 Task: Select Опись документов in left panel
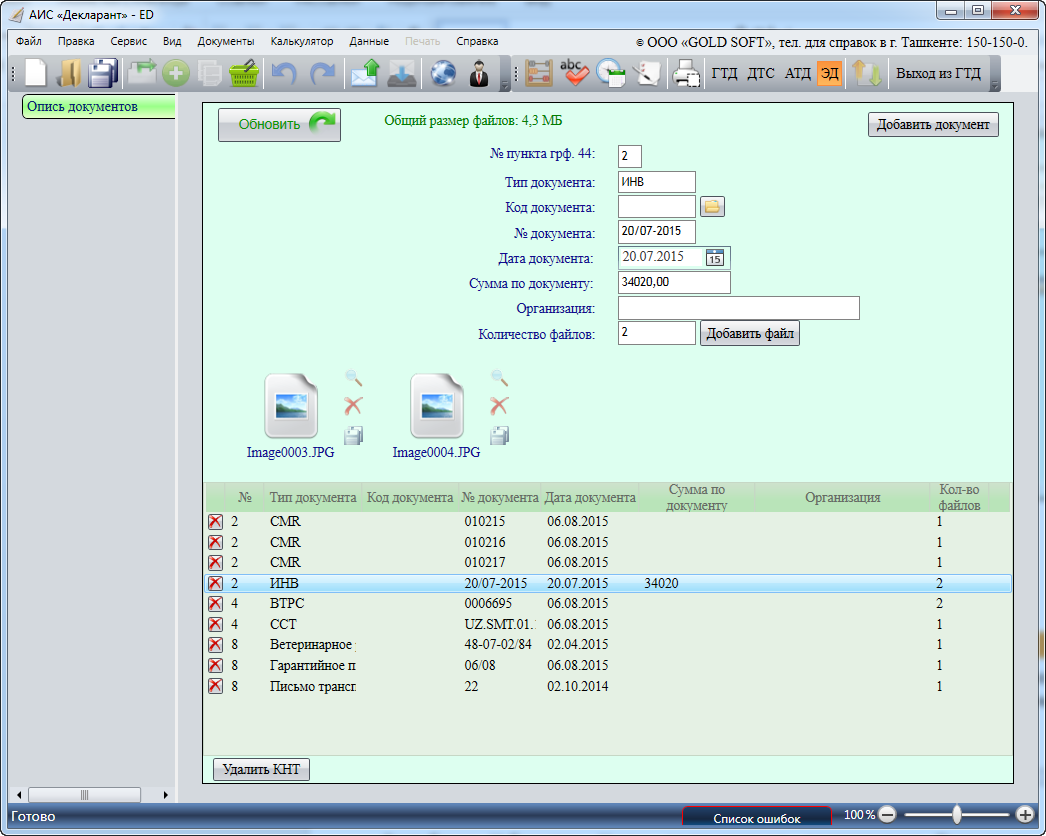click(99, 107)
